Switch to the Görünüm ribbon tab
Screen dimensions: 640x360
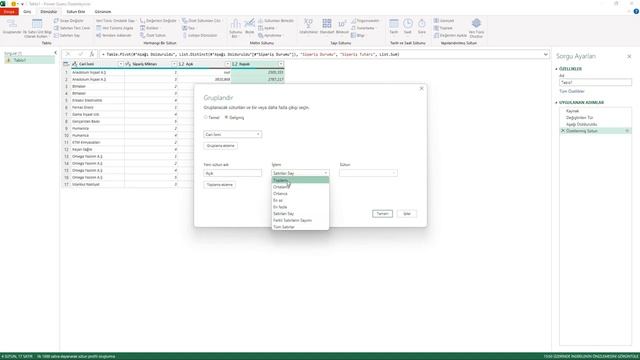103,12
